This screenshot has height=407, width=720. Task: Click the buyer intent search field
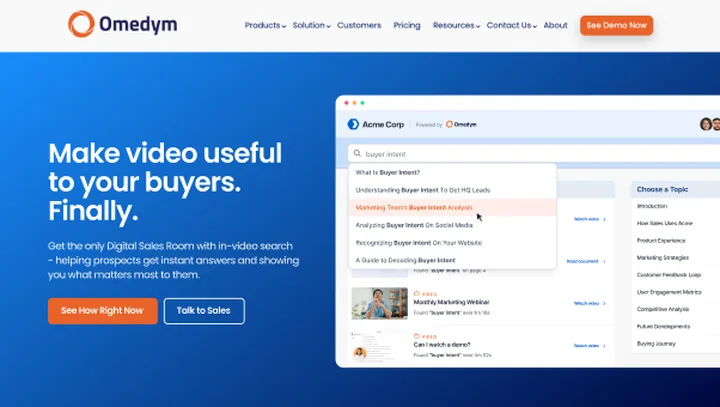tap(534, 154)
